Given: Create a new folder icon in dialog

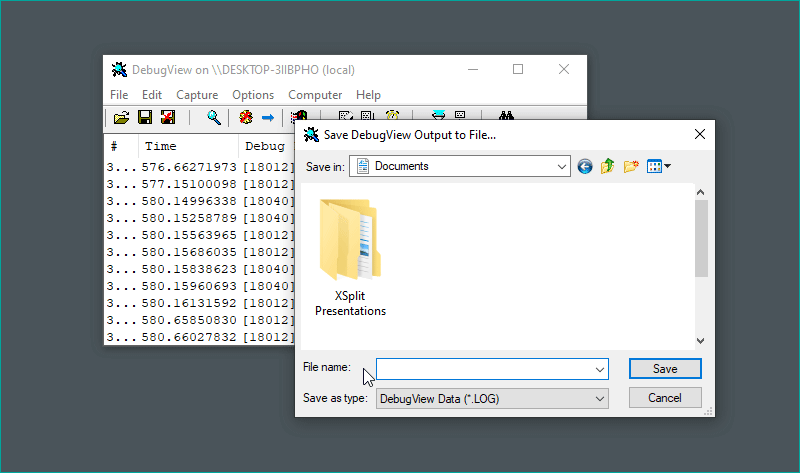Looking at the screenshot, I should coord(631,166).
